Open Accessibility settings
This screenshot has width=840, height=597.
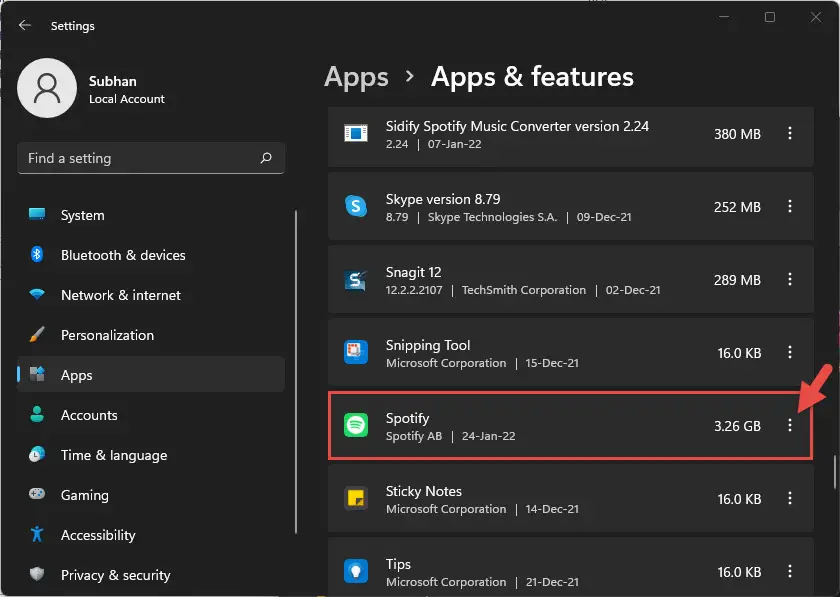coord(151,535)
